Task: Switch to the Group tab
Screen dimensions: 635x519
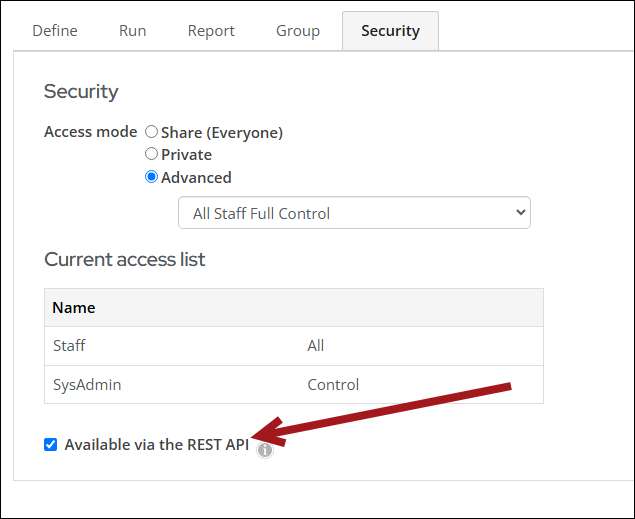Action: (298, 31)
